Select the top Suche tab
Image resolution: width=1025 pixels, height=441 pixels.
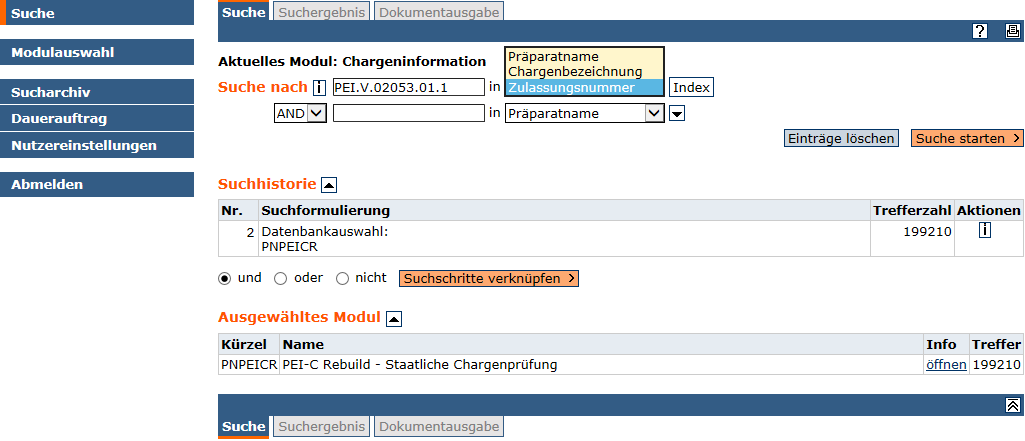tap(243, 12)
